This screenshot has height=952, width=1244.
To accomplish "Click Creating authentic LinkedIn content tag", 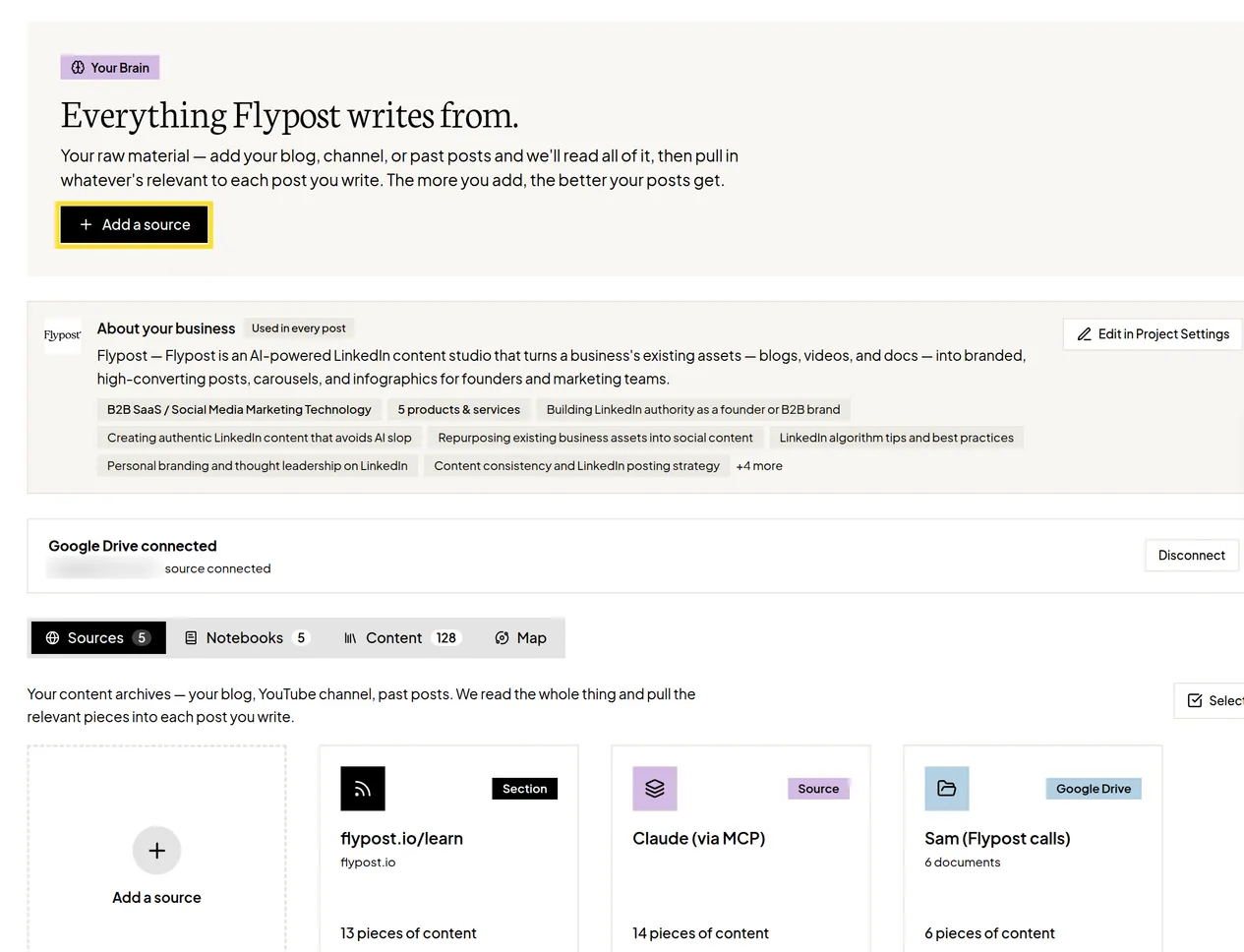I will (260, 438).
